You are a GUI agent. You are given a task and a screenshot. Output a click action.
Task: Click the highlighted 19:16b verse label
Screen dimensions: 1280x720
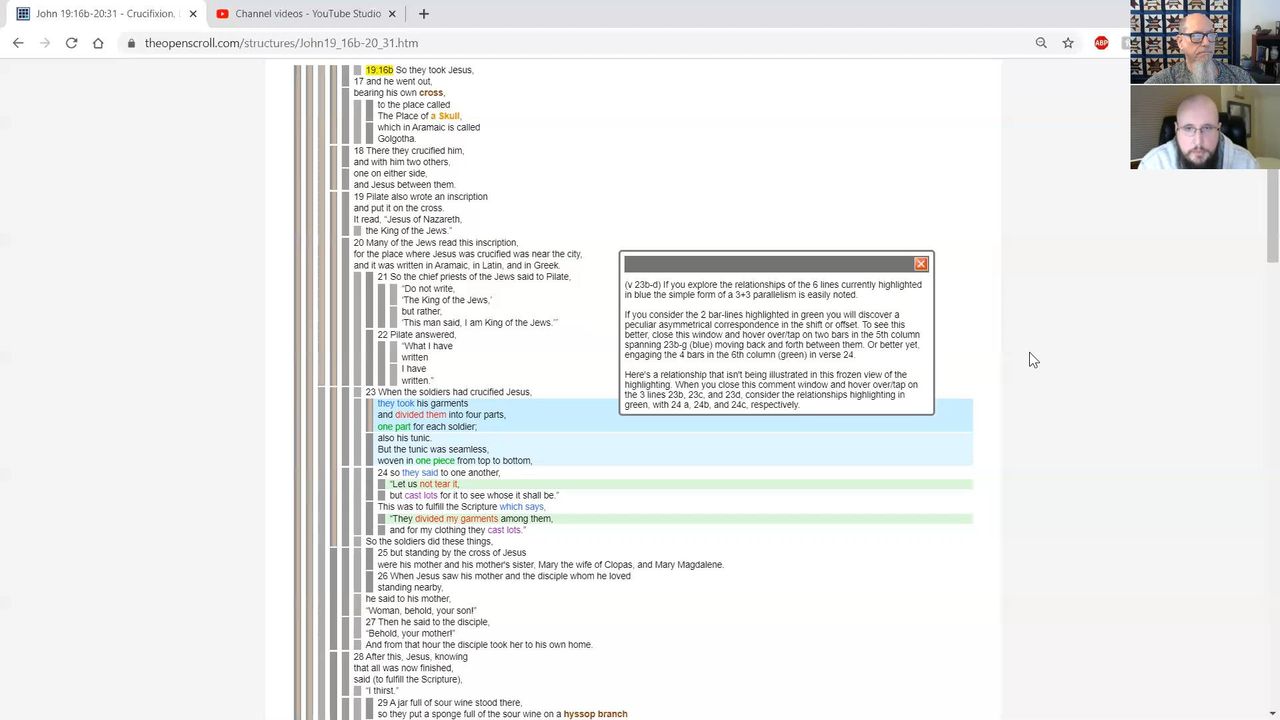point(379,70)
